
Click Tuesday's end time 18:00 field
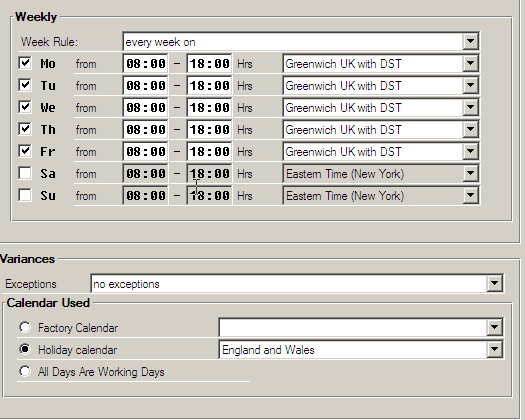coord(210,85)
